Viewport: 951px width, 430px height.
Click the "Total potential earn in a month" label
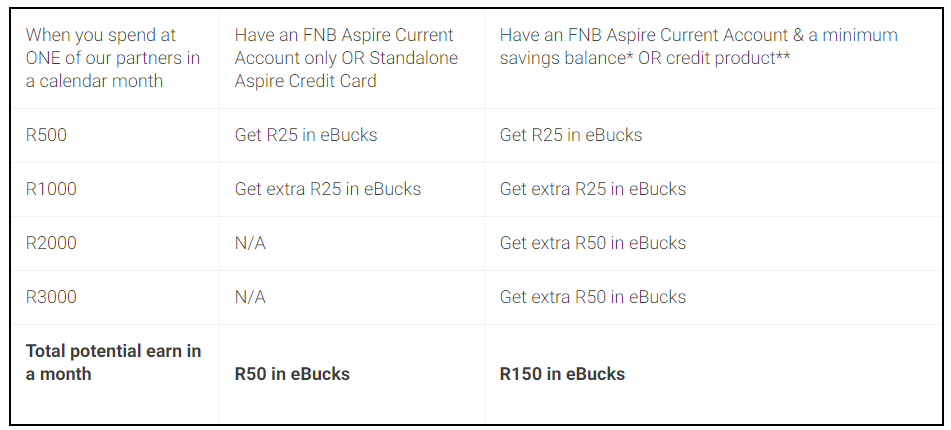tap(113, 362)
